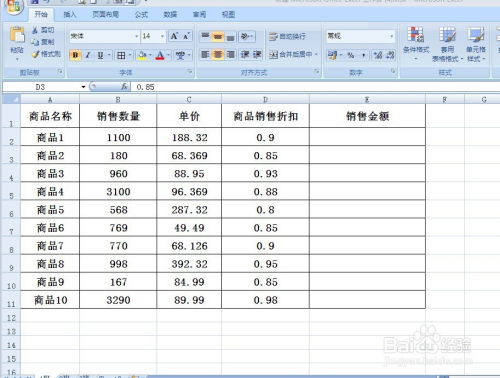Image resolution: width=500 pixels, height=378 pixels.
Task: Open the font name (宋体) dropdown
Action: (x=137, y=36)
